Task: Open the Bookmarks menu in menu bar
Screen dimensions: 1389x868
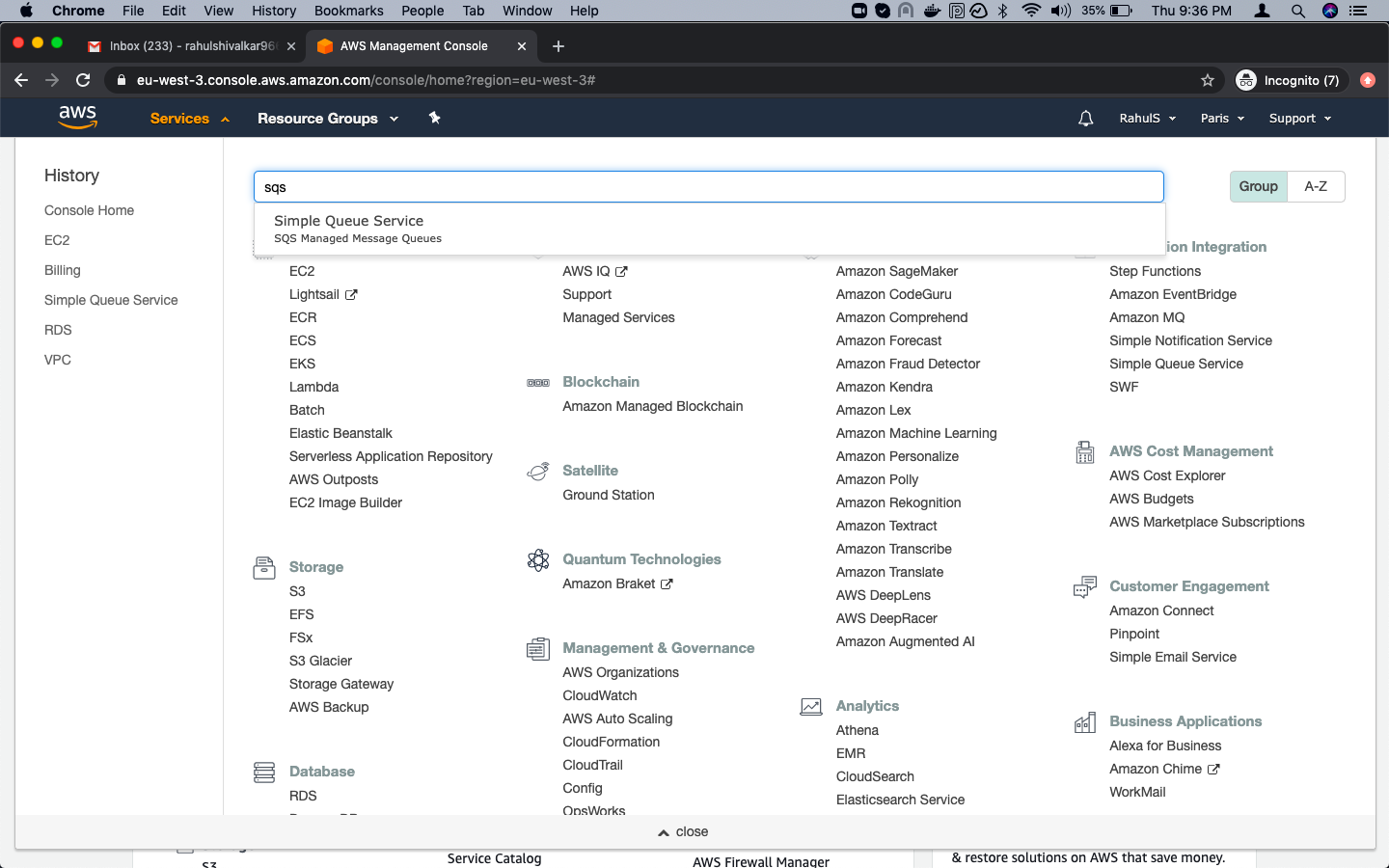Action: [x=348, y=11]
